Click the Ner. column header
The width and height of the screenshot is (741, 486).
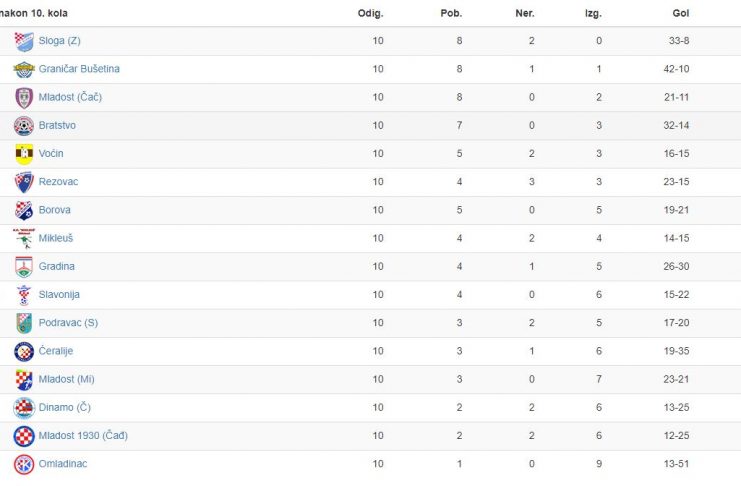coord(525,13)
